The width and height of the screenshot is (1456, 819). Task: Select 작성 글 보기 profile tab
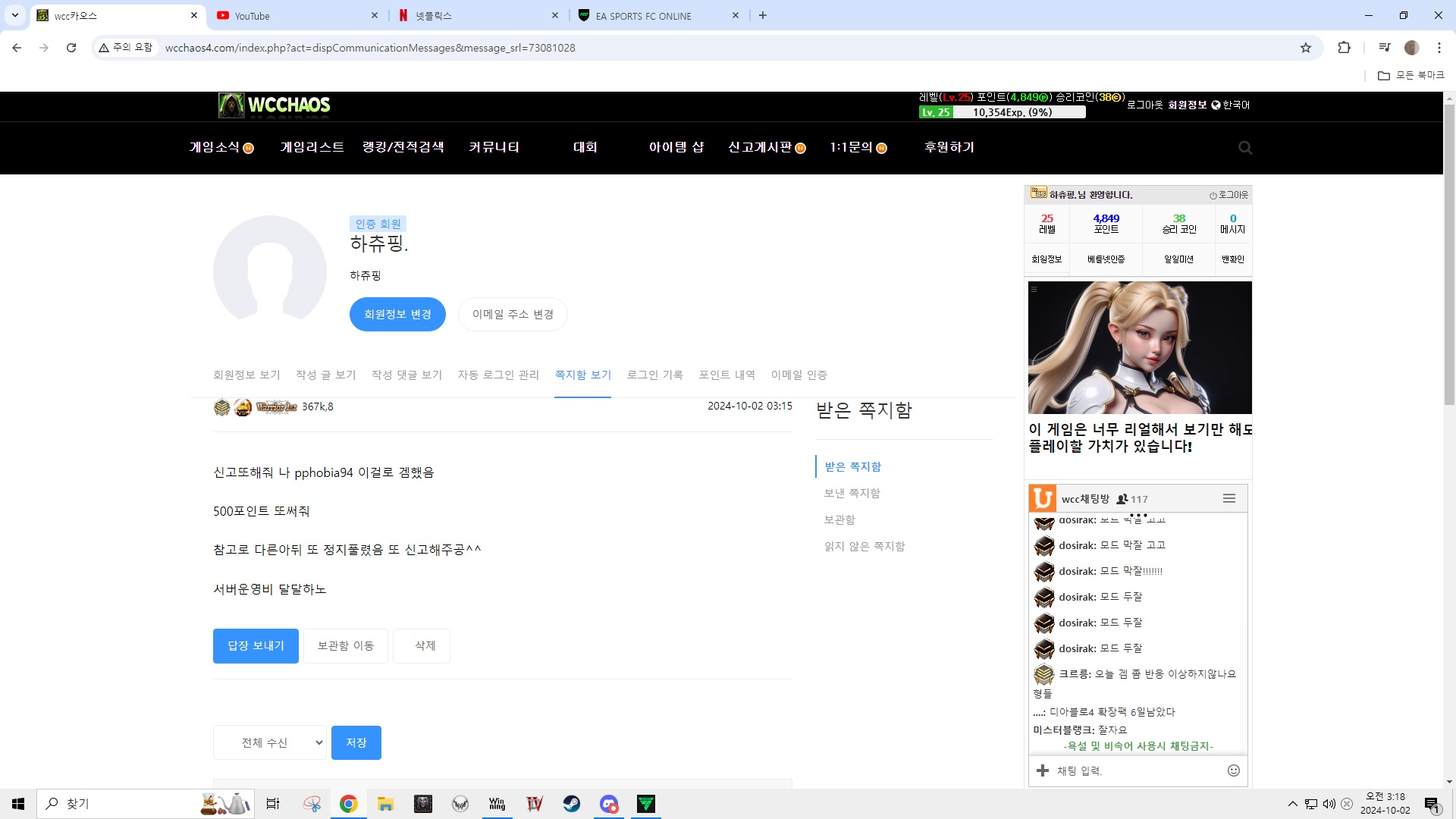pos(325,375)
